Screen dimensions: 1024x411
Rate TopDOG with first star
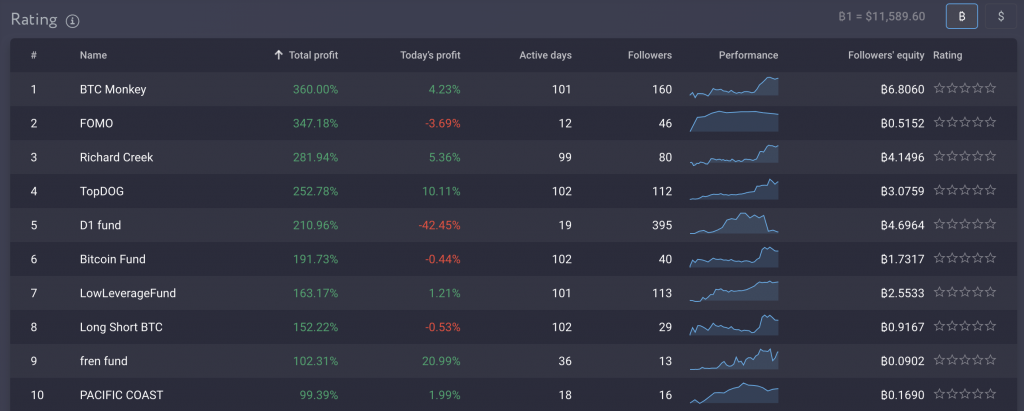939,191
